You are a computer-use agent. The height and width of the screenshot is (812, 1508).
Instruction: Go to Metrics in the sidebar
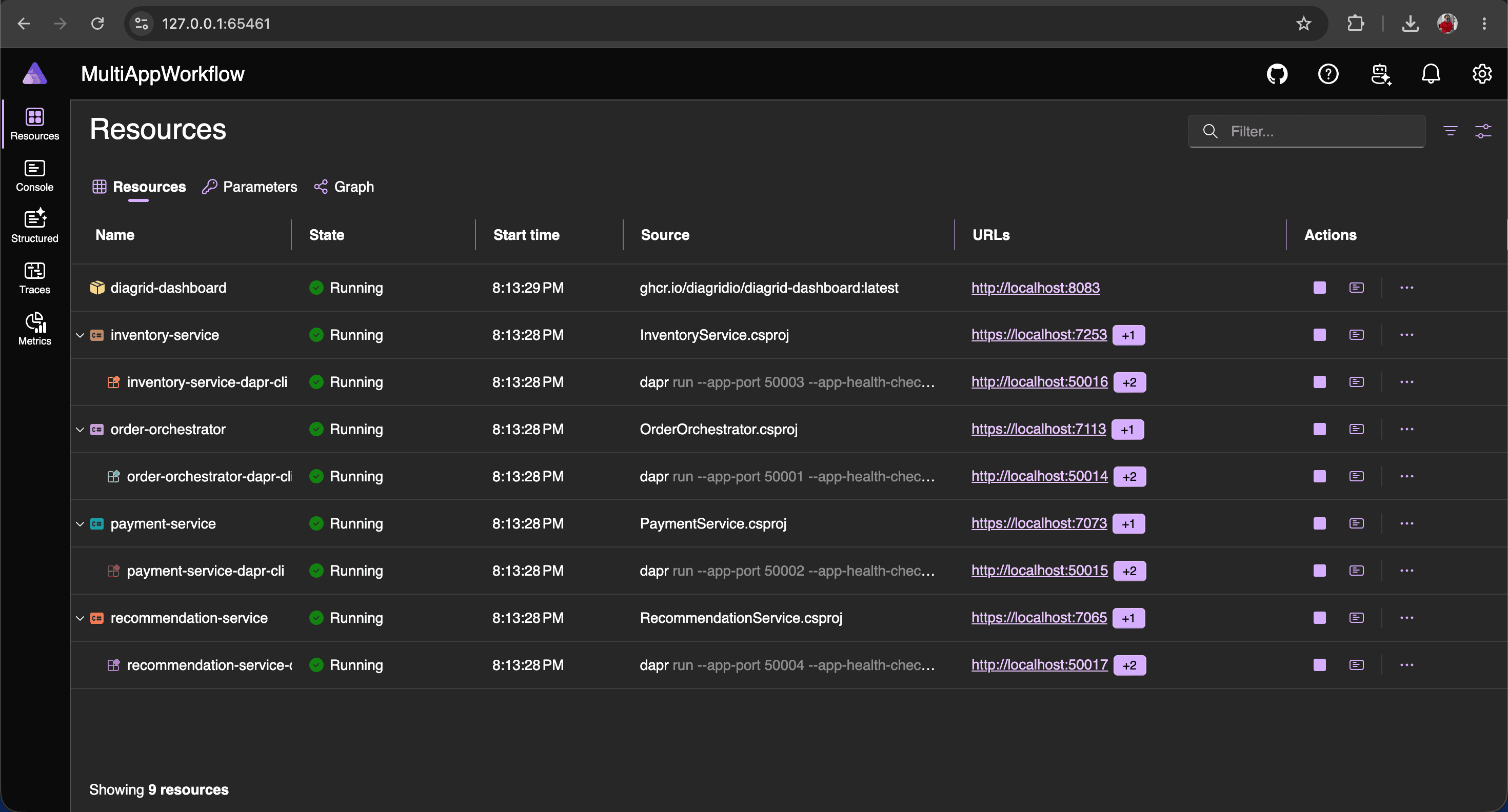tap(34, 330)
